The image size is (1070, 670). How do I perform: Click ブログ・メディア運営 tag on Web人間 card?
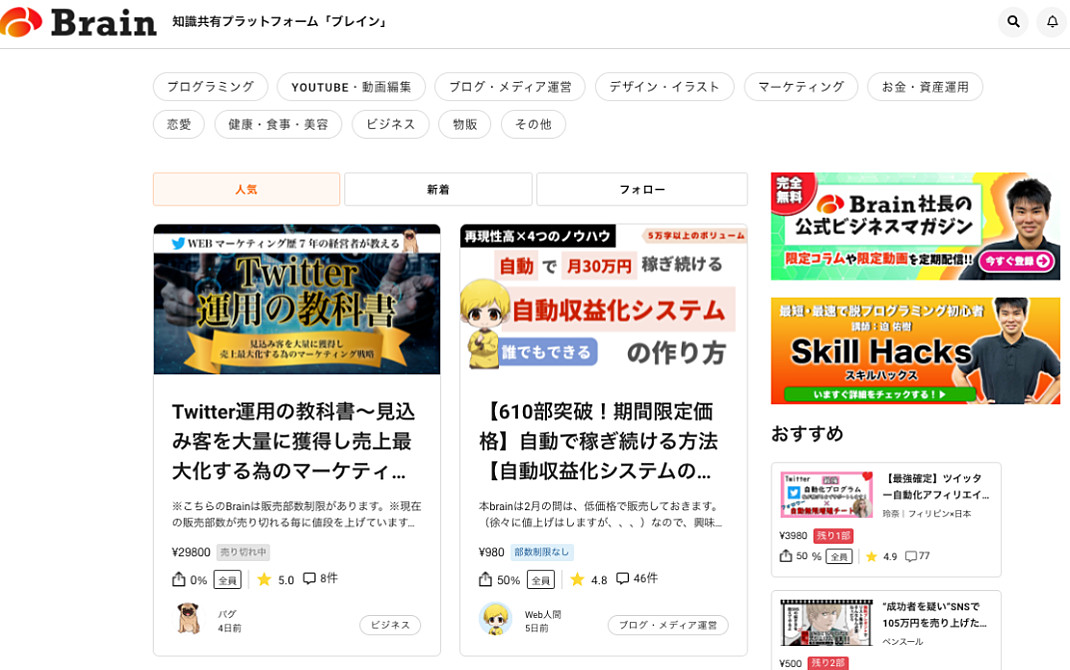668,625
